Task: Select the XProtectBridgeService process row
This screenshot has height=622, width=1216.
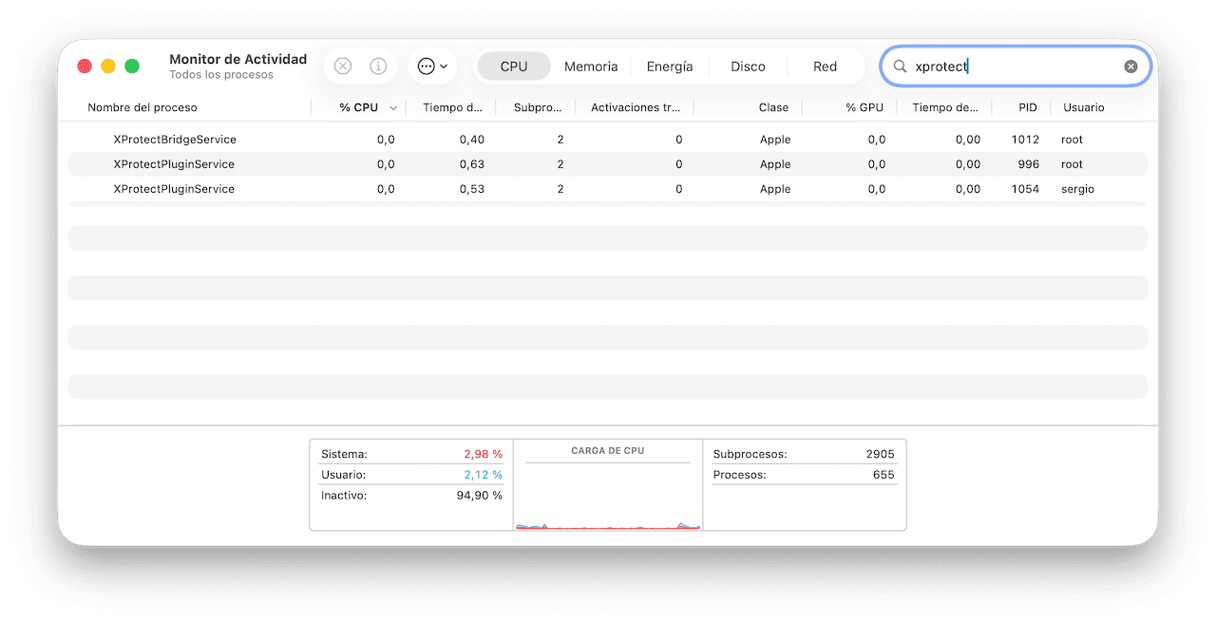Action: click(x=175, y=139)
